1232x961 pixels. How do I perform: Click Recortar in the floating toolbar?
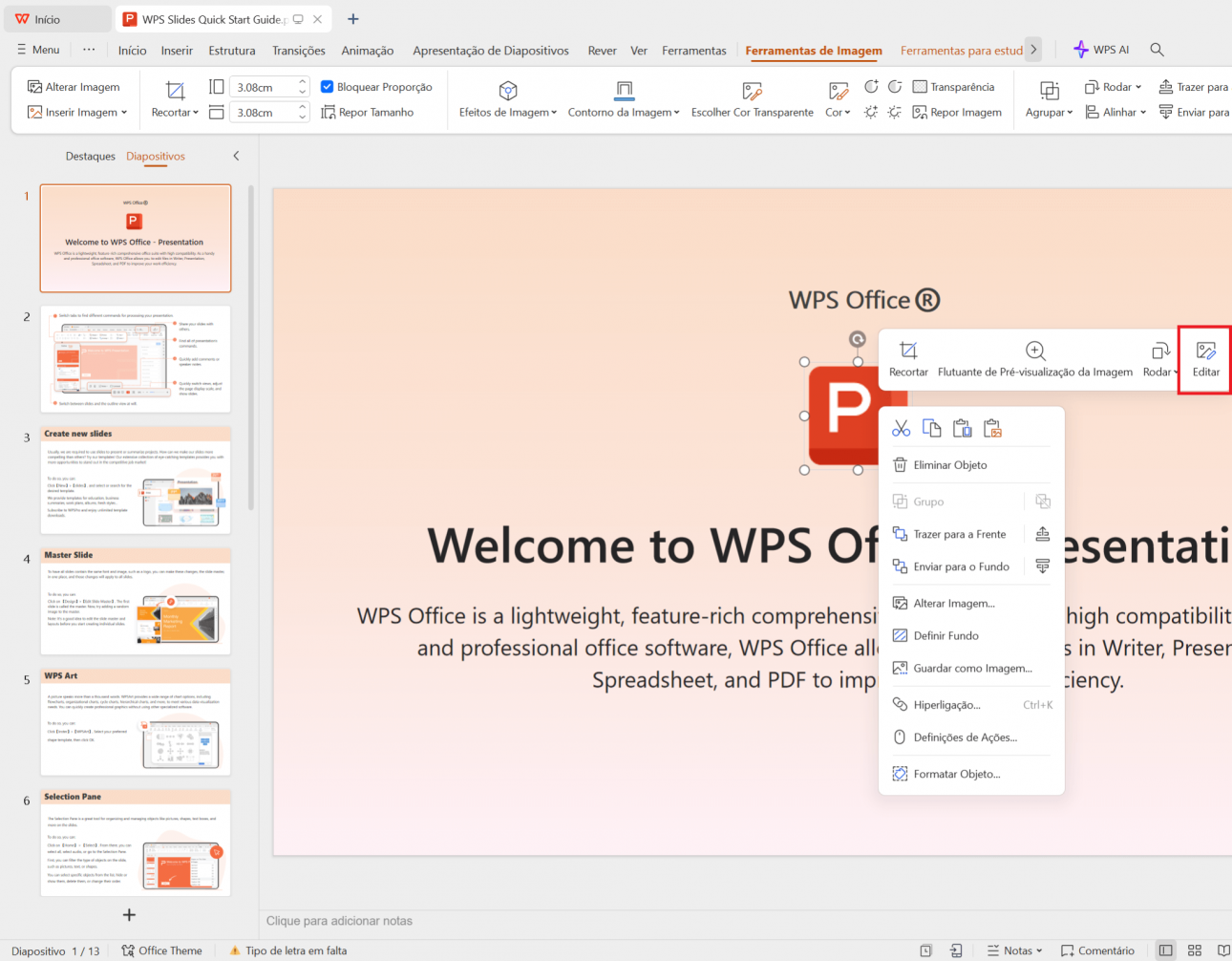(908, 360)
